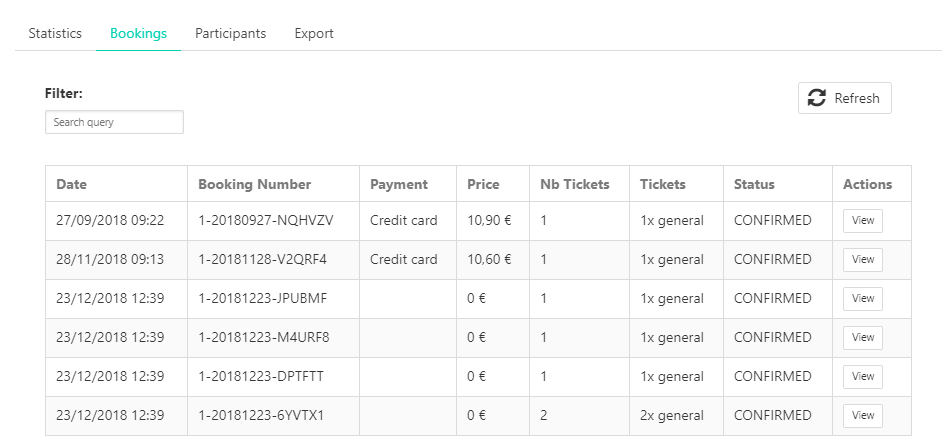View booking 1-20181223-M4URF8
944x448 pixels.
click(863, 337)
